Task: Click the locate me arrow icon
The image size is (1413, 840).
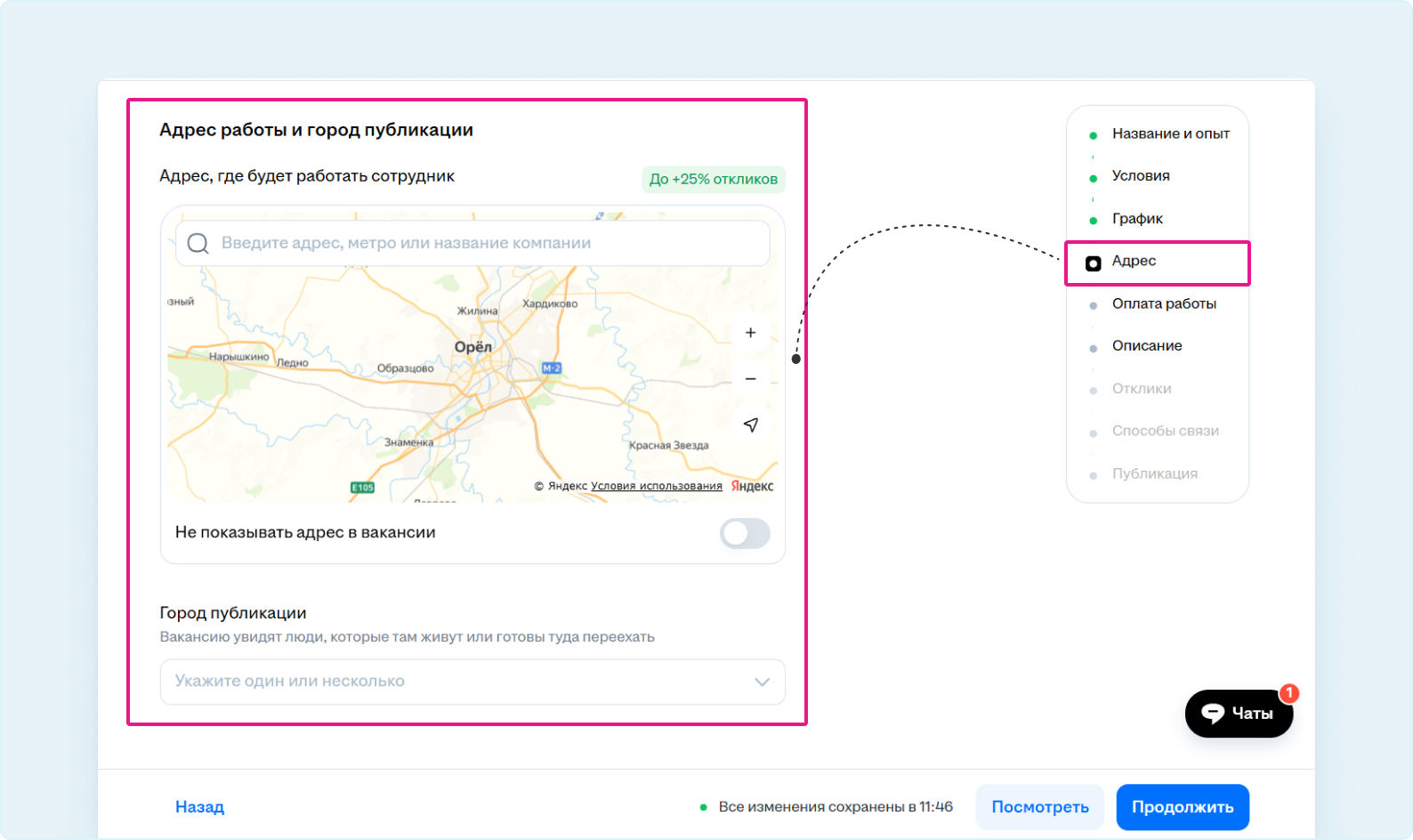Action: point(750,425)
